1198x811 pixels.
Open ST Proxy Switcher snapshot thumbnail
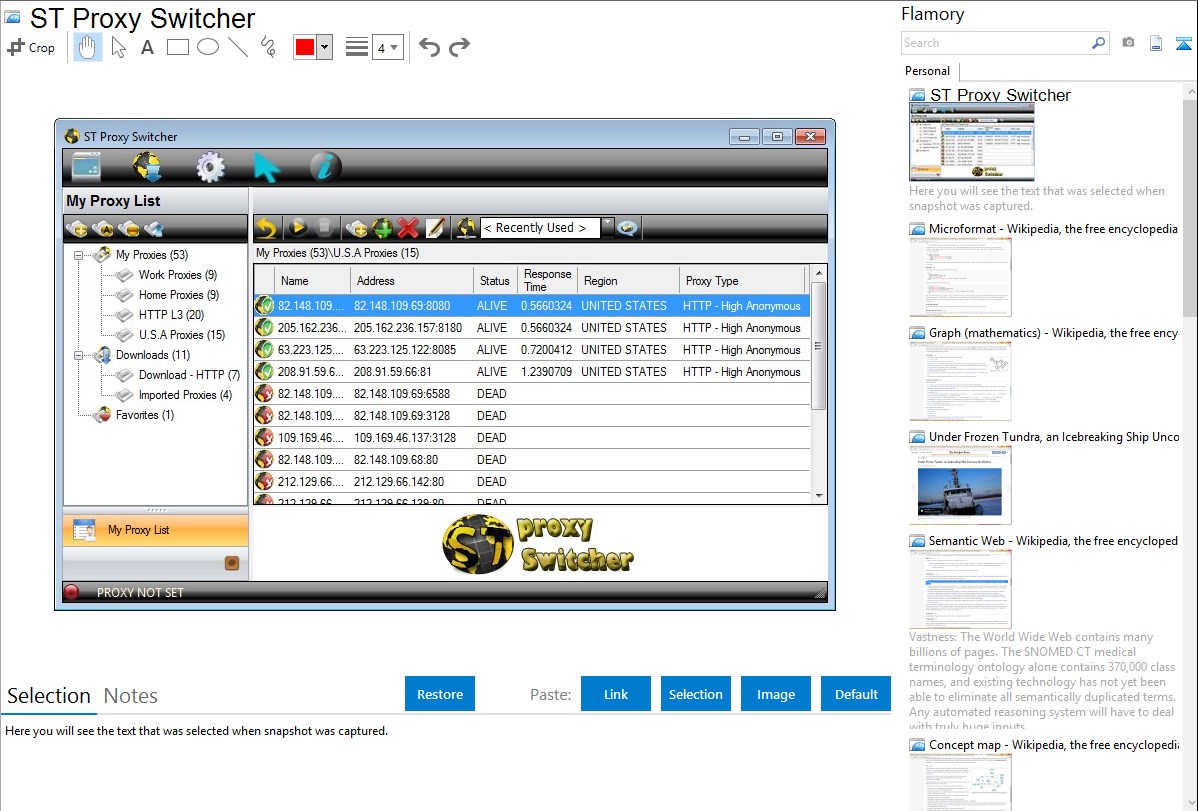click(971, 143)
